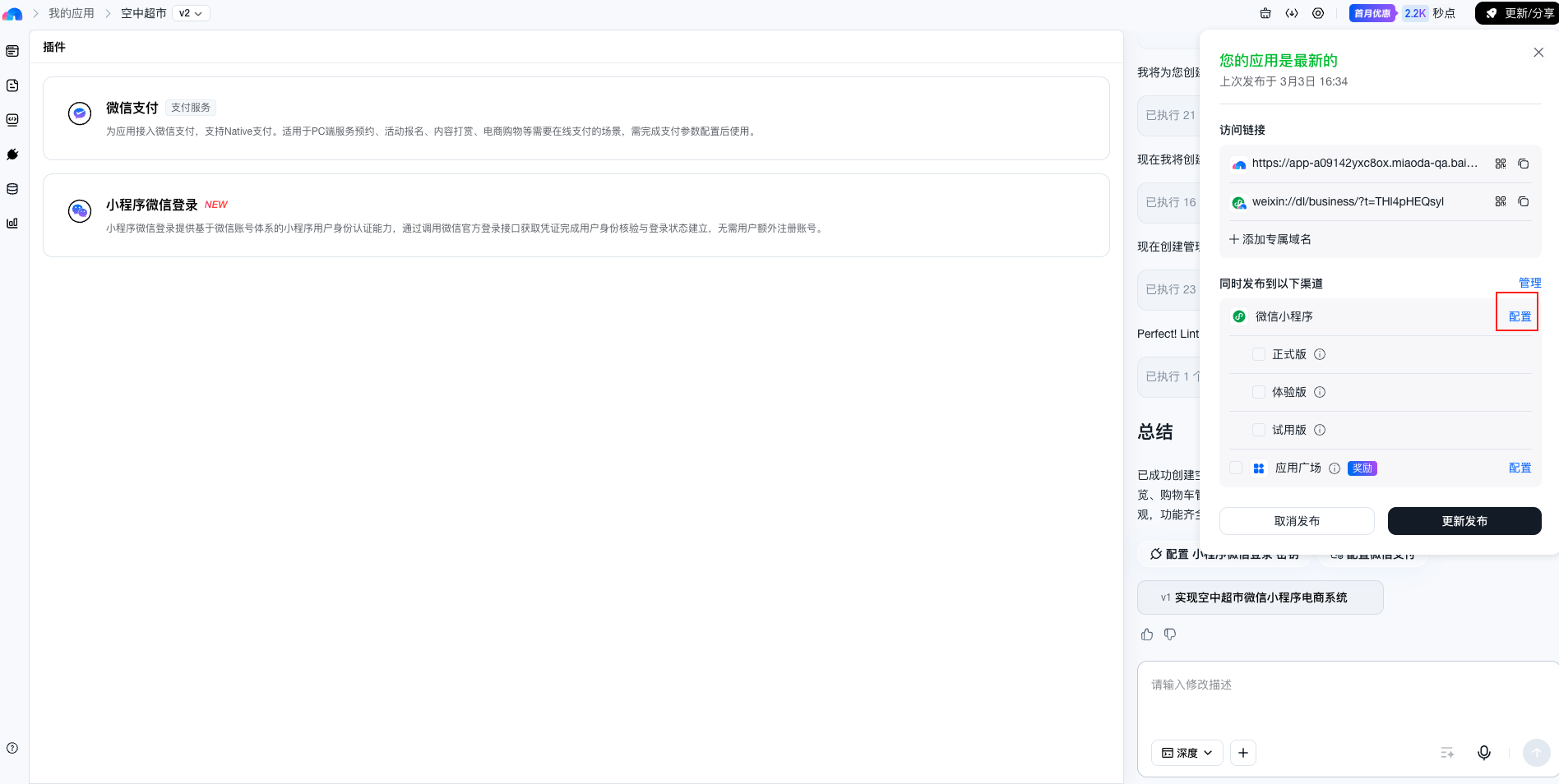
Task: Go to 我的应用 breadcrumb
Action: coord(72,13)
